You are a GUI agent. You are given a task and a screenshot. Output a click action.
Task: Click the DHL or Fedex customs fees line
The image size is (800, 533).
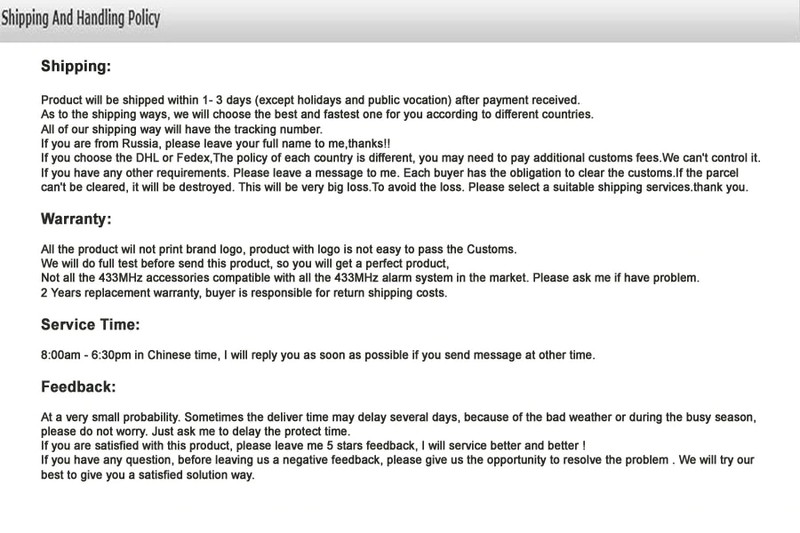400,158
